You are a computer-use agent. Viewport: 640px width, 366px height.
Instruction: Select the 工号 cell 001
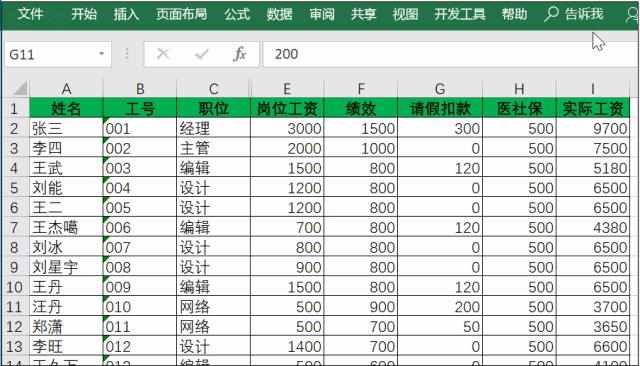(x=140, y=128)
